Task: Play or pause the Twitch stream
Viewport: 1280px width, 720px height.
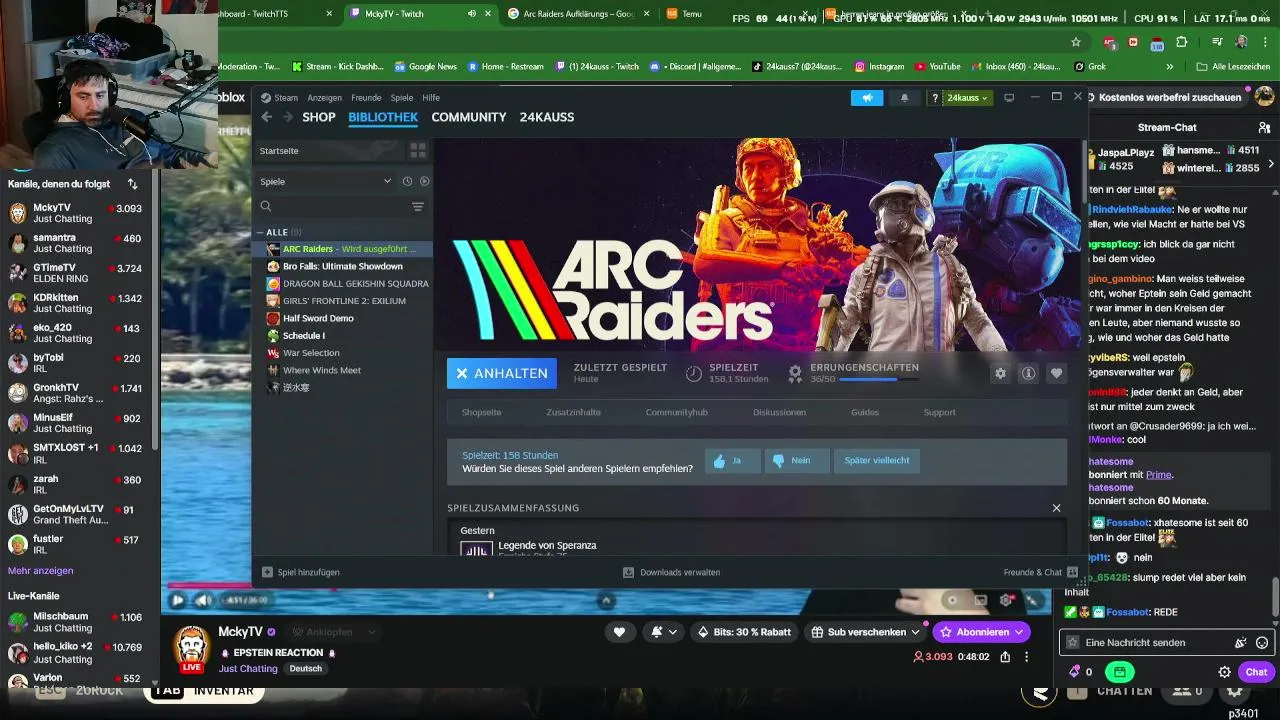Action: coord(177,600)
